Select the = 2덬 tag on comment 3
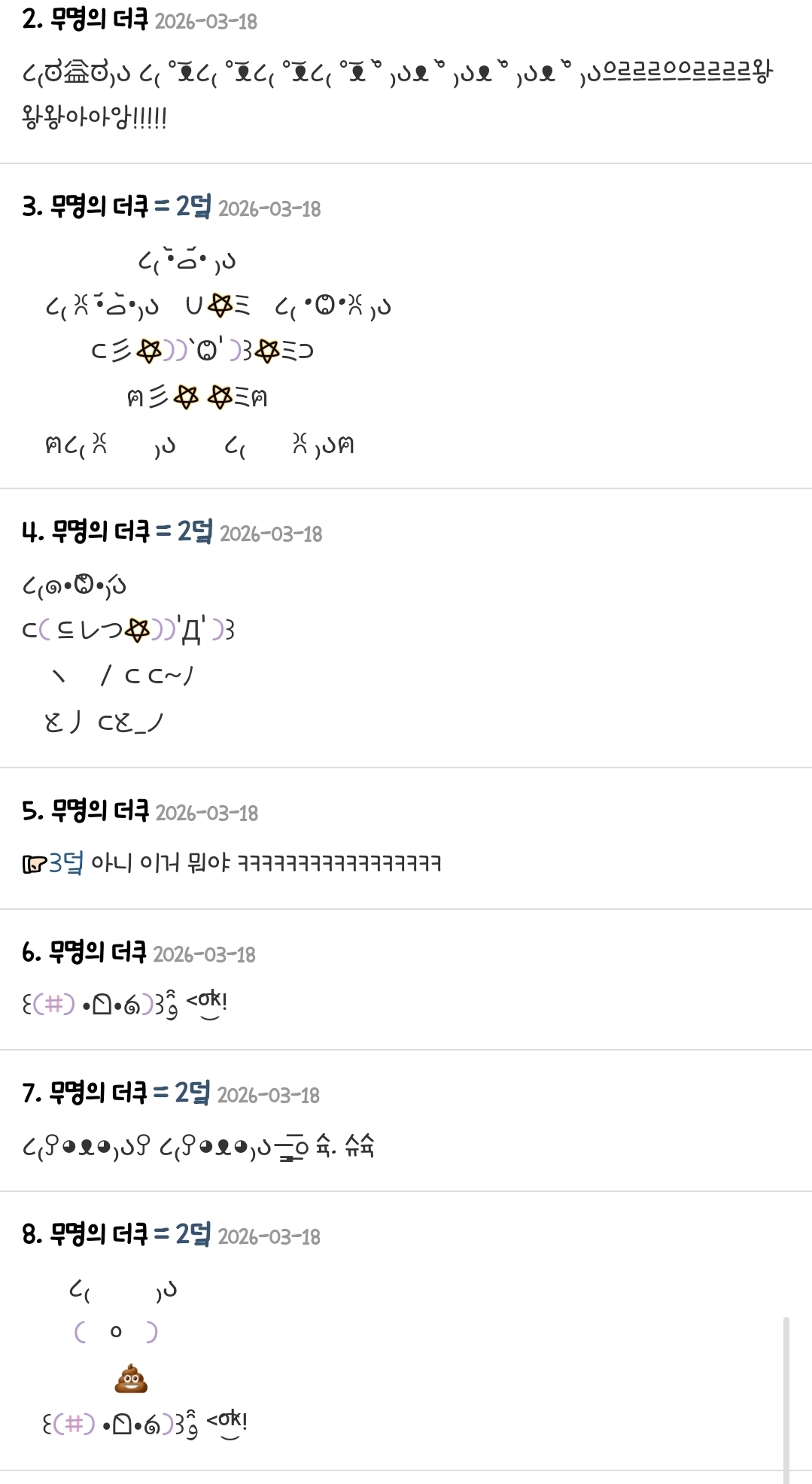The width and height of the screenshot is (812, 1484). click(183, 206)
